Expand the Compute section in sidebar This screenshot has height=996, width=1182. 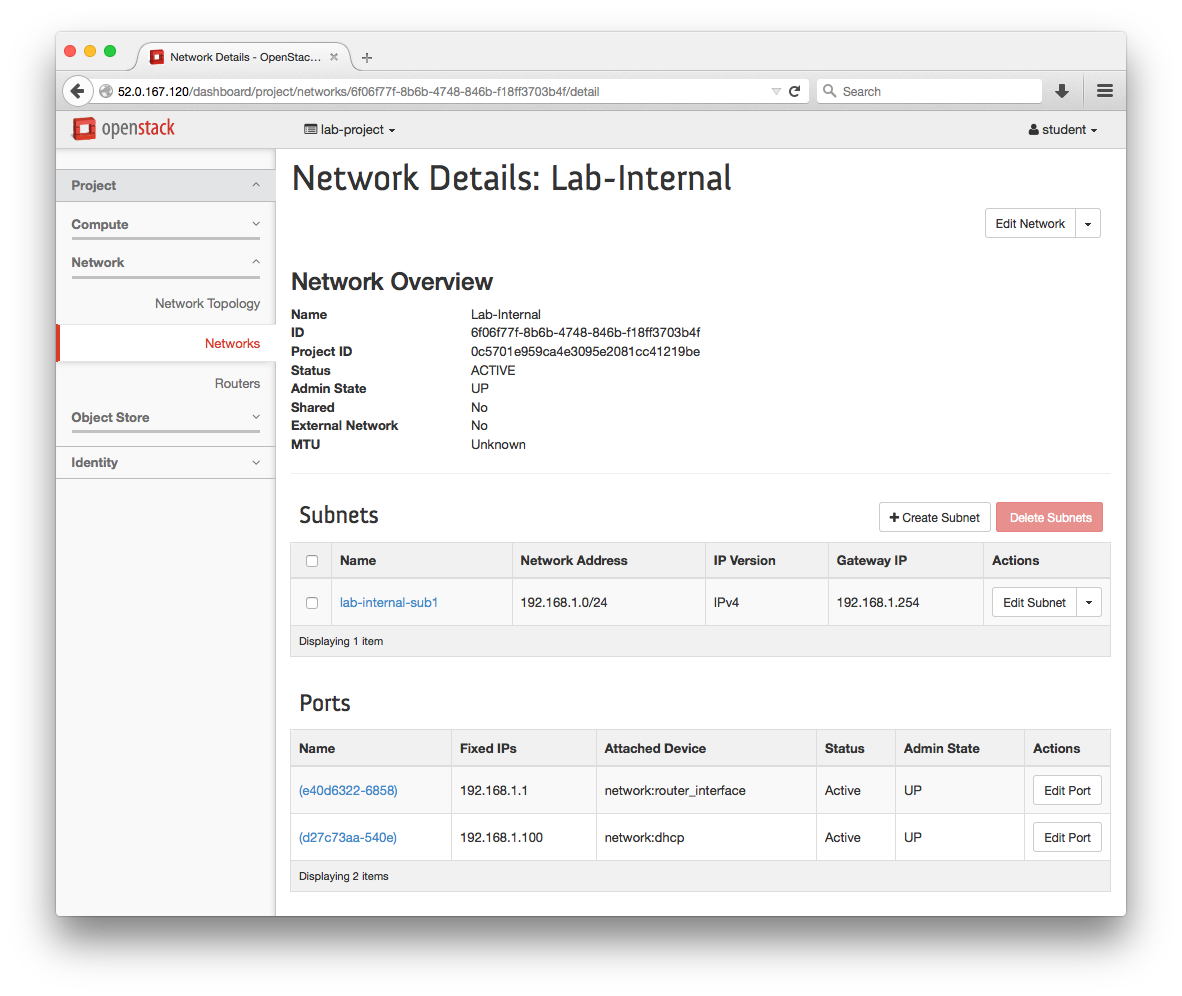165,224
